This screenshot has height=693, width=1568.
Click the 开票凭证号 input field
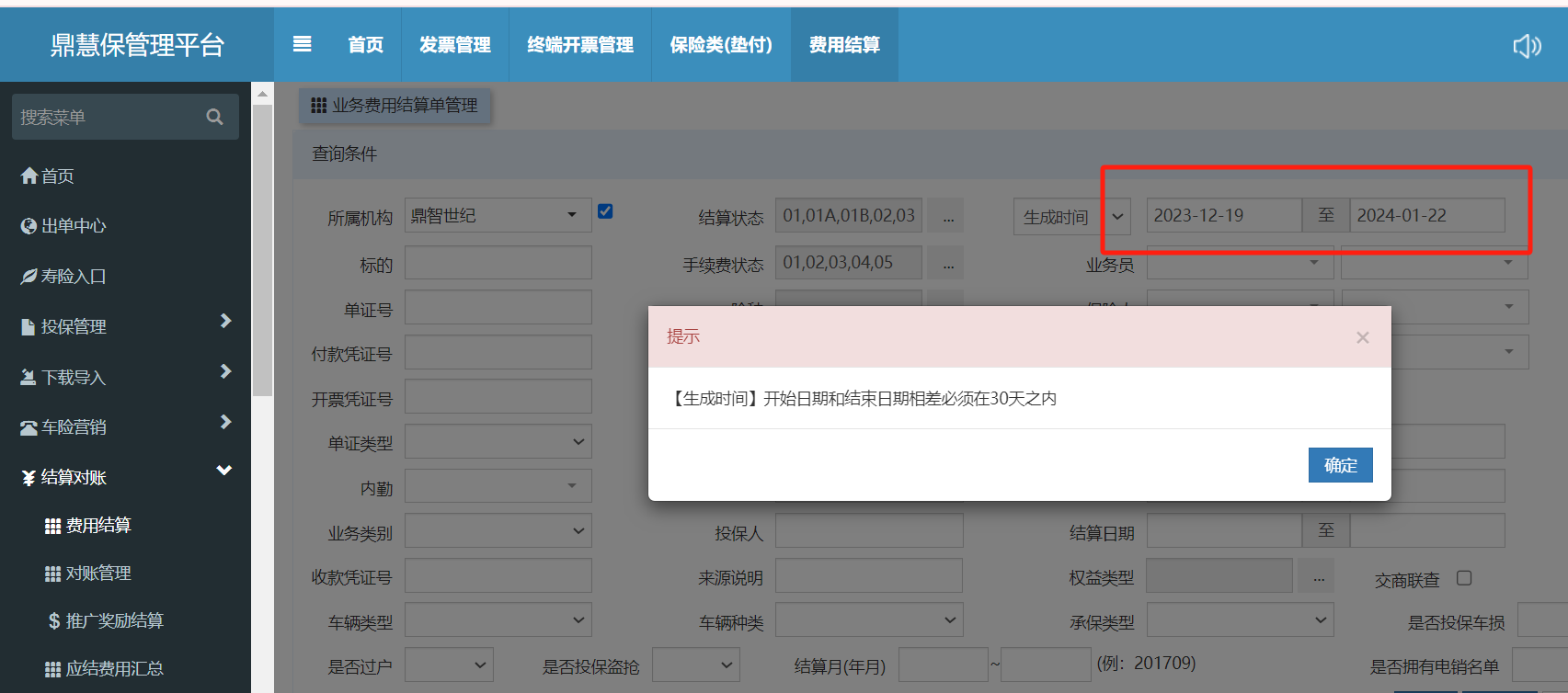click(x=498, y=397)
